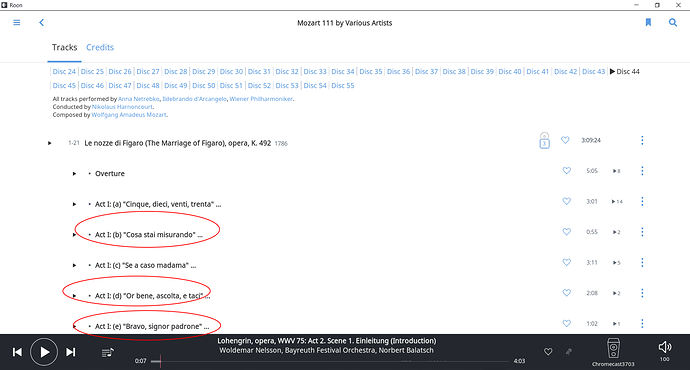This screenshot has height=370, width=690.
Task: Click play-count icon beside "Cinque, dieci" track
Action: point(617,201)
